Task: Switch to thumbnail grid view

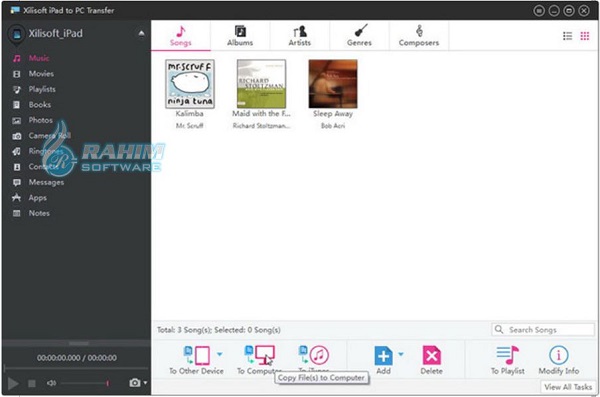Action: tap(585, 36)
